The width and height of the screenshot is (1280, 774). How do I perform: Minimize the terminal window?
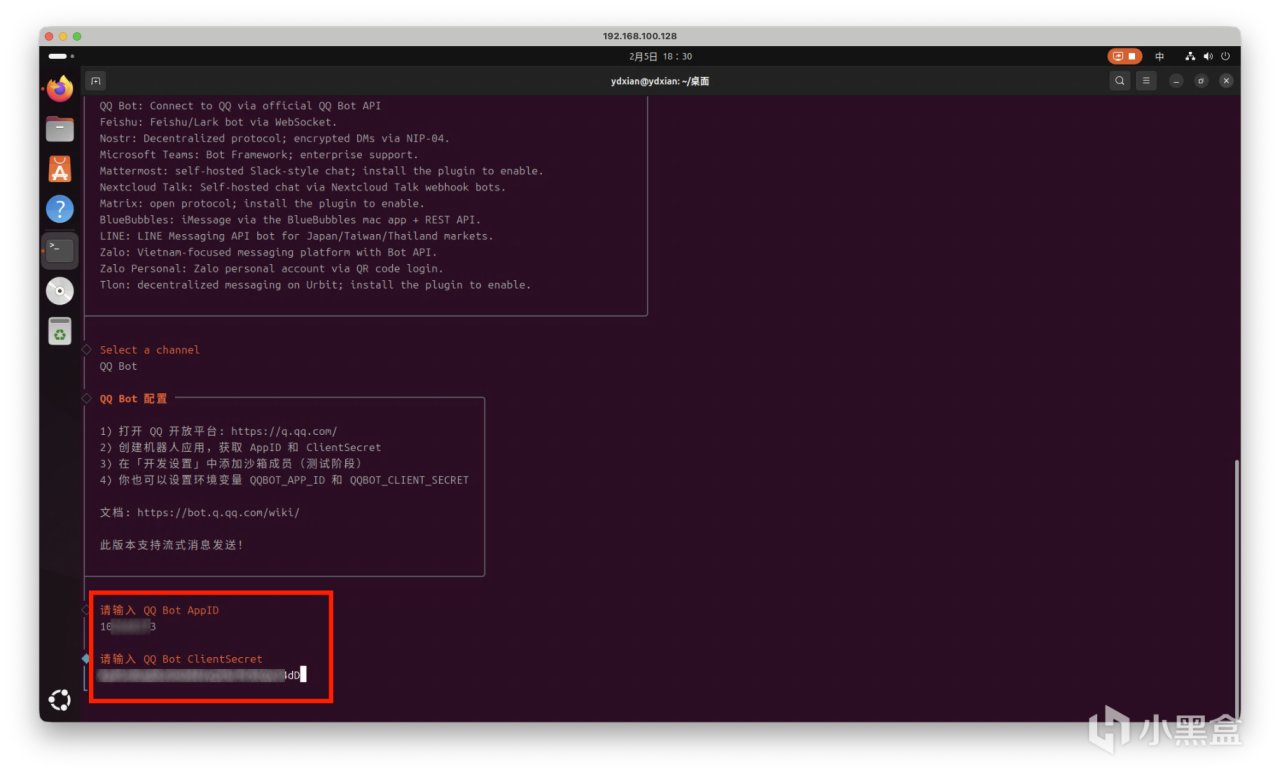[1176, 81]
